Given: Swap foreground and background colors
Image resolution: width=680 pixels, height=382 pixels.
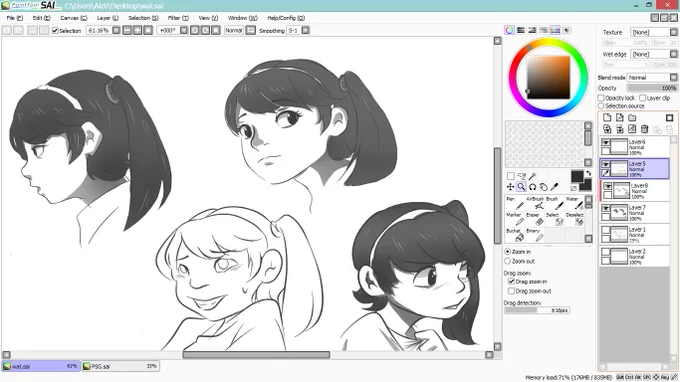Looking at the screenshot, I should [x=588, y=173].
